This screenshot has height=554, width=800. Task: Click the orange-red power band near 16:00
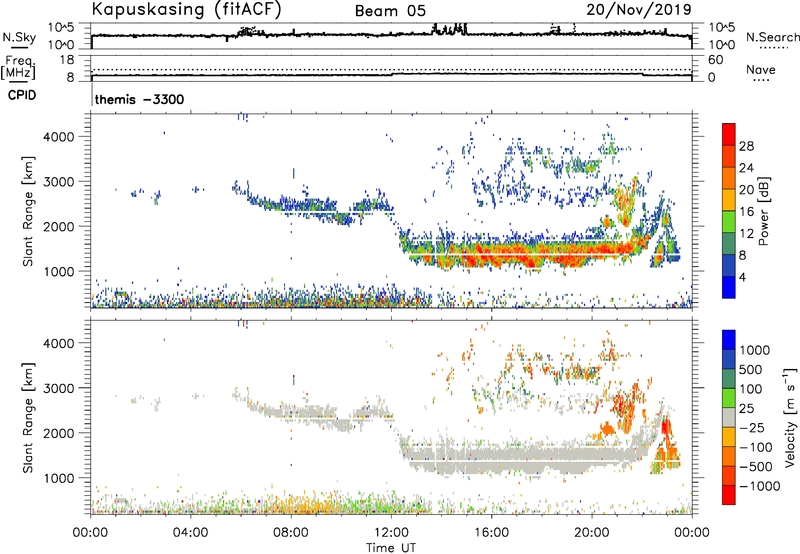point(490,254)
